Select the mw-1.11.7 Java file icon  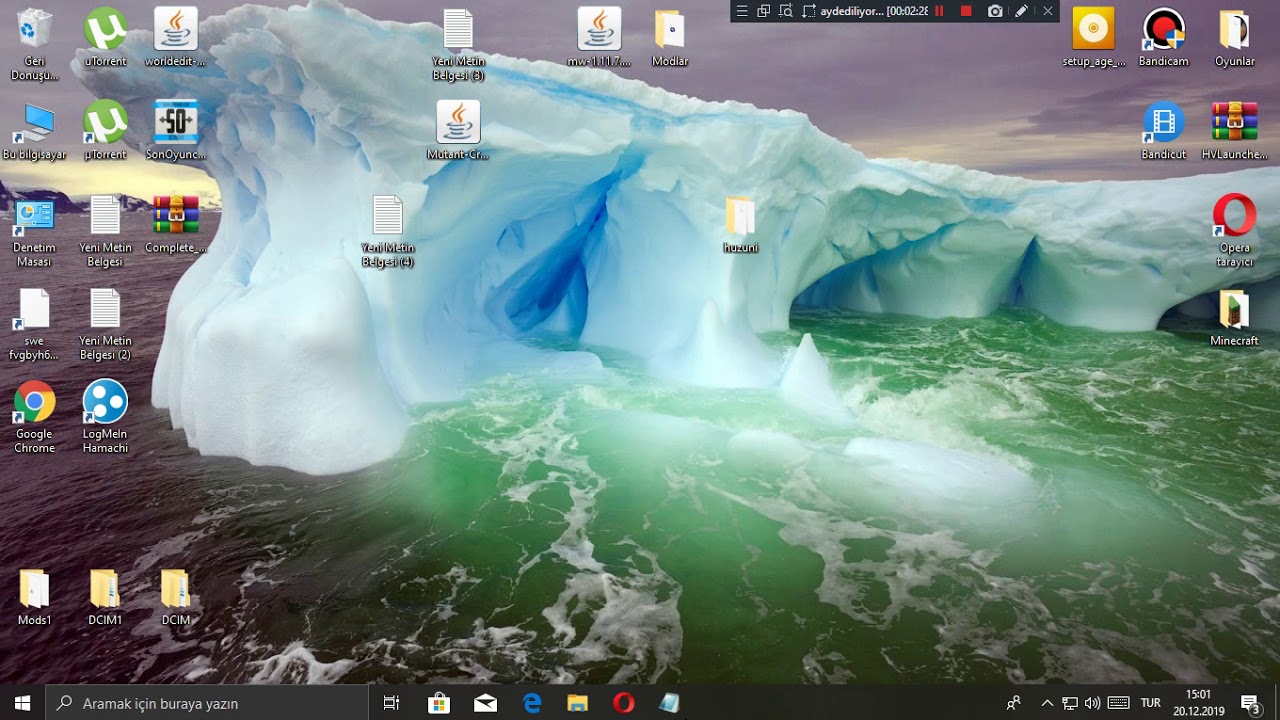tap(599, 30)
